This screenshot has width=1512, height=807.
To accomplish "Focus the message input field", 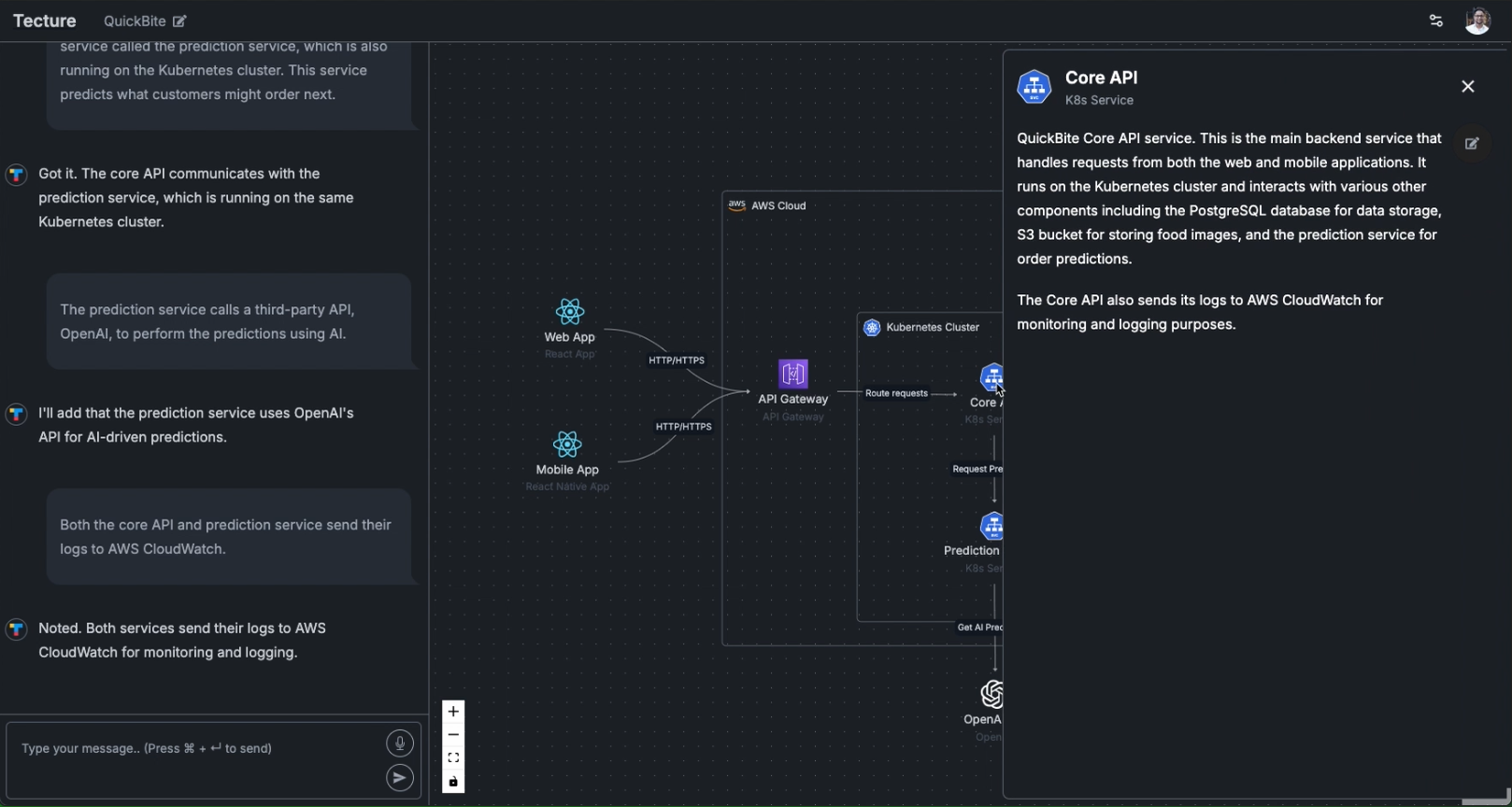I will click(196, 760).
